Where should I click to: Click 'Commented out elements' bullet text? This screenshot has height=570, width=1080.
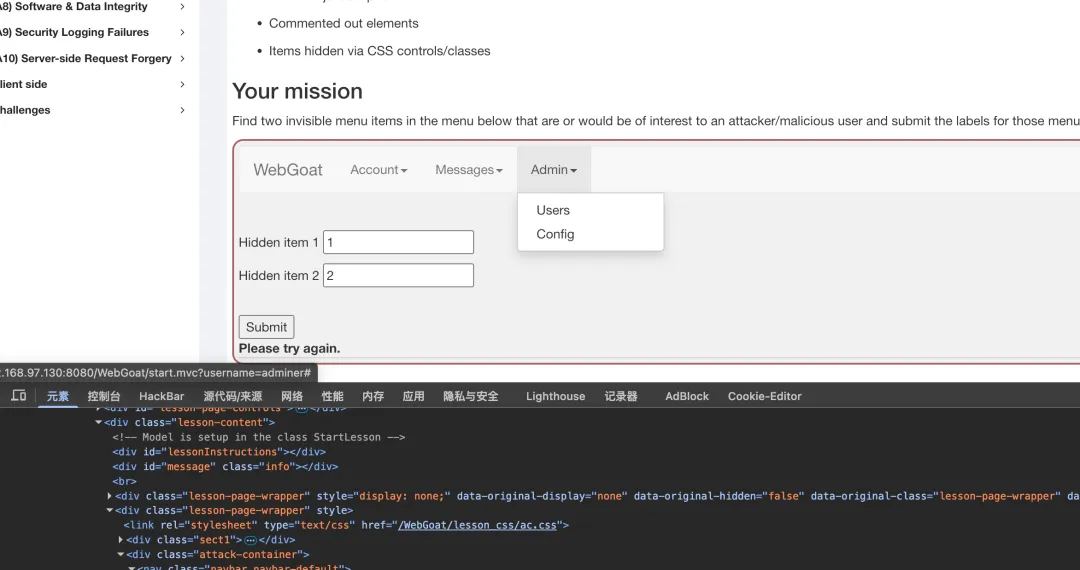[344, 23]
